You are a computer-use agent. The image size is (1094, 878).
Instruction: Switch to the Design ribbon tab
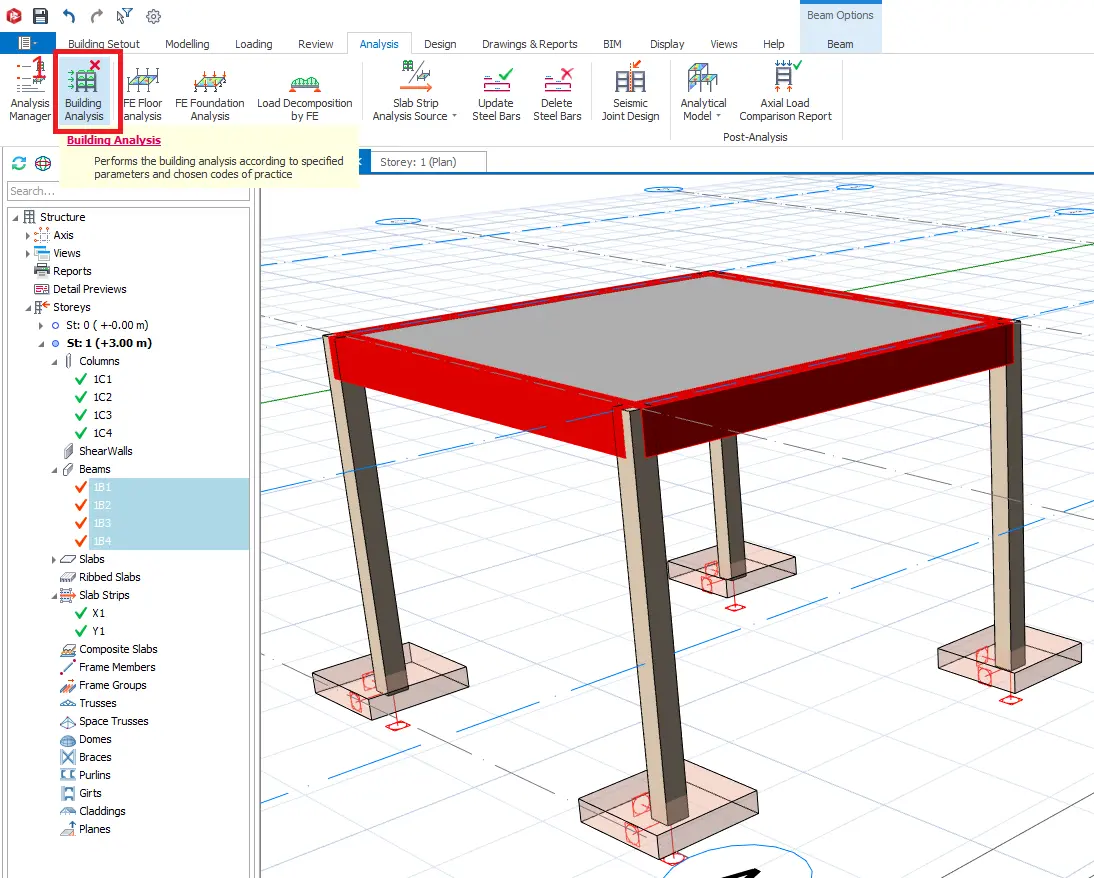(440, 44)
